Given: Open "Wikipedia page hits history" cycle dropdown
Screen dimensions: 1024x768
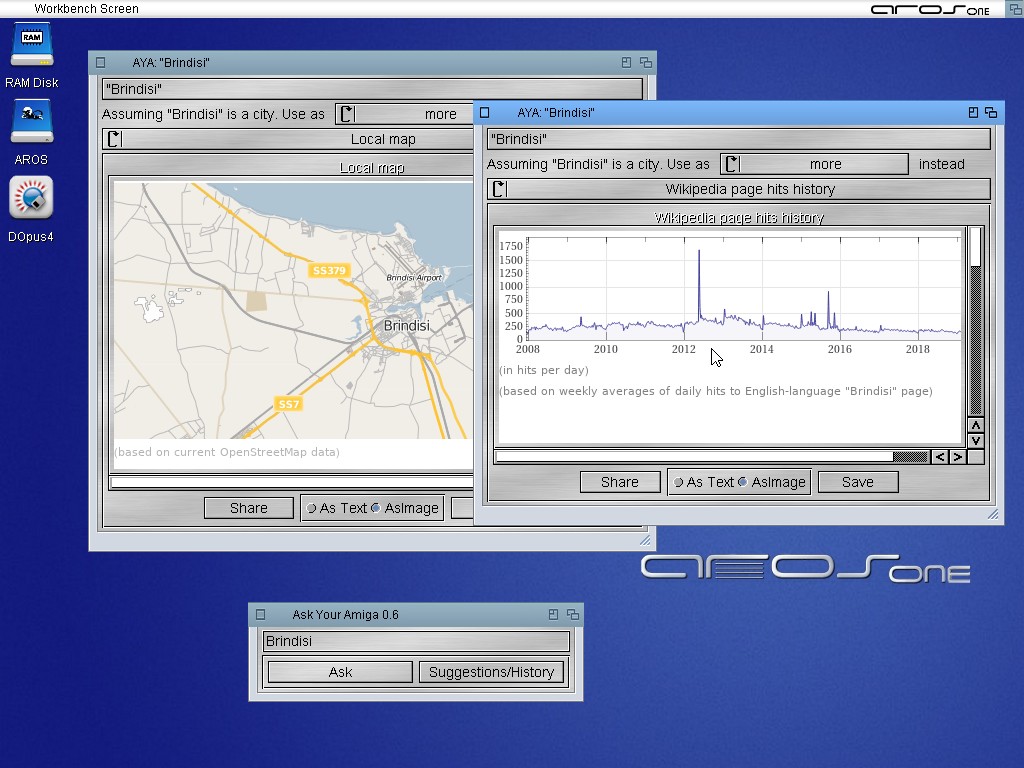Looking at the screenshot, I should pos(739,189).
